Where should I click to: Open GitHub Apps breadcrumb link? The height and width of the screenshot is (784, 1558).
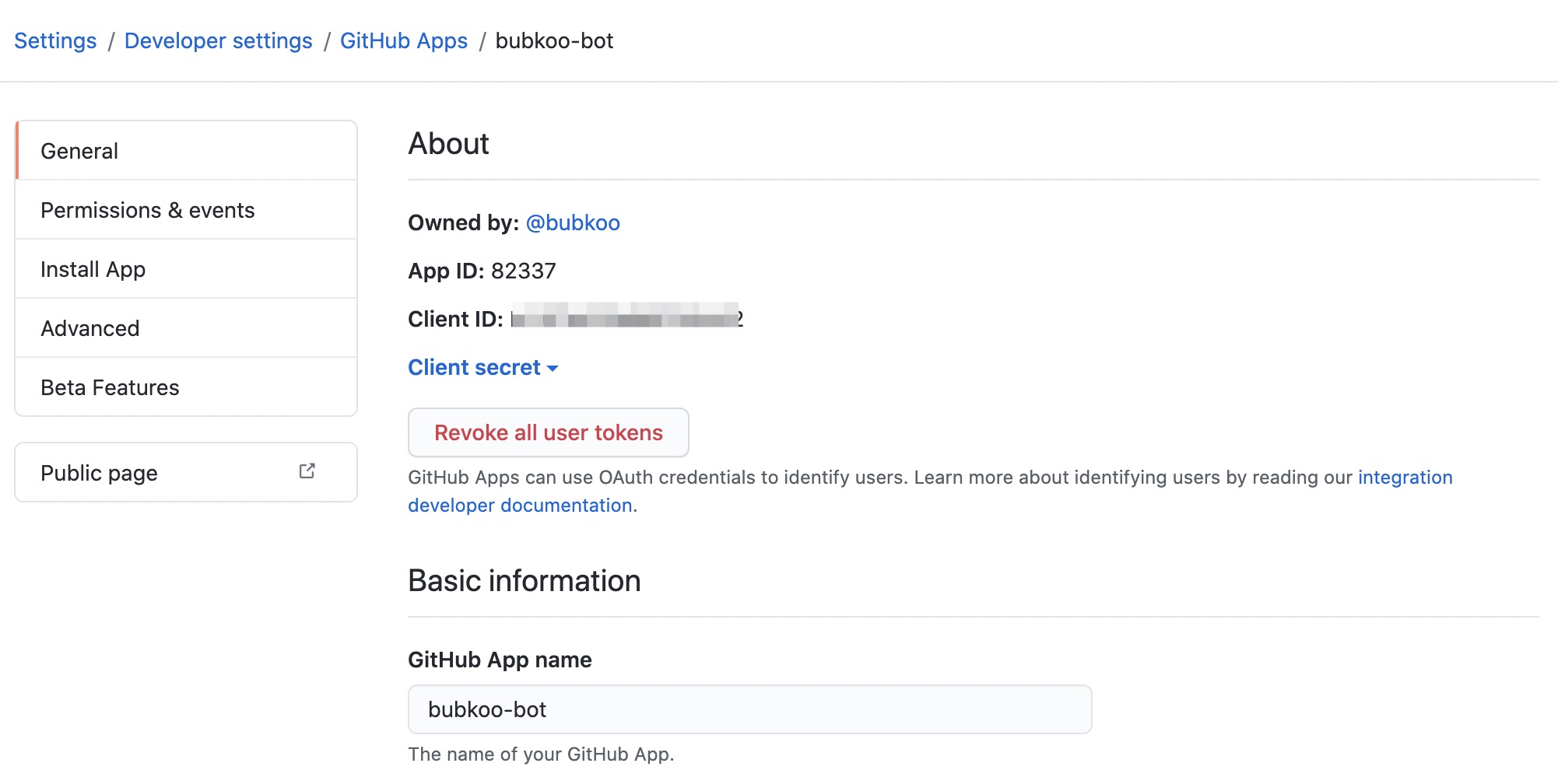click(x=404, y=40)
